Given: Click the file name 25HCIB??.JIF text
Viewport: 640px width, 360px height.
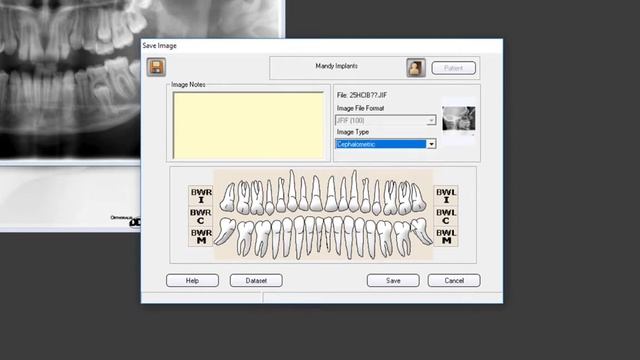Looking at the screenshot, I should (362, 95).
